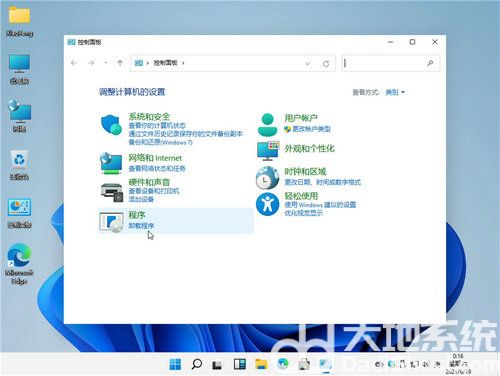Expand the address bar history dropdown

307,63
